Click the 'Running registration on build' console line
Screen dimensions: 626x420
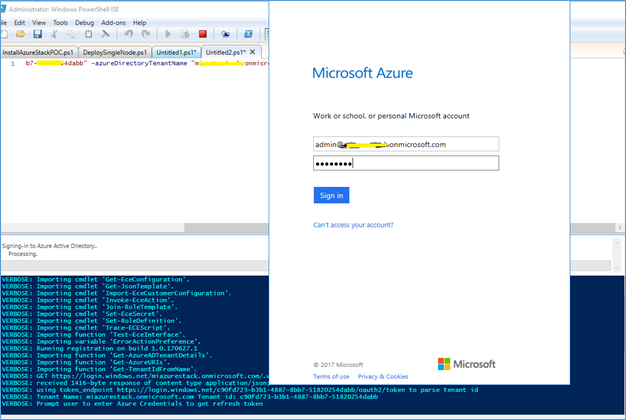point(100,349)
